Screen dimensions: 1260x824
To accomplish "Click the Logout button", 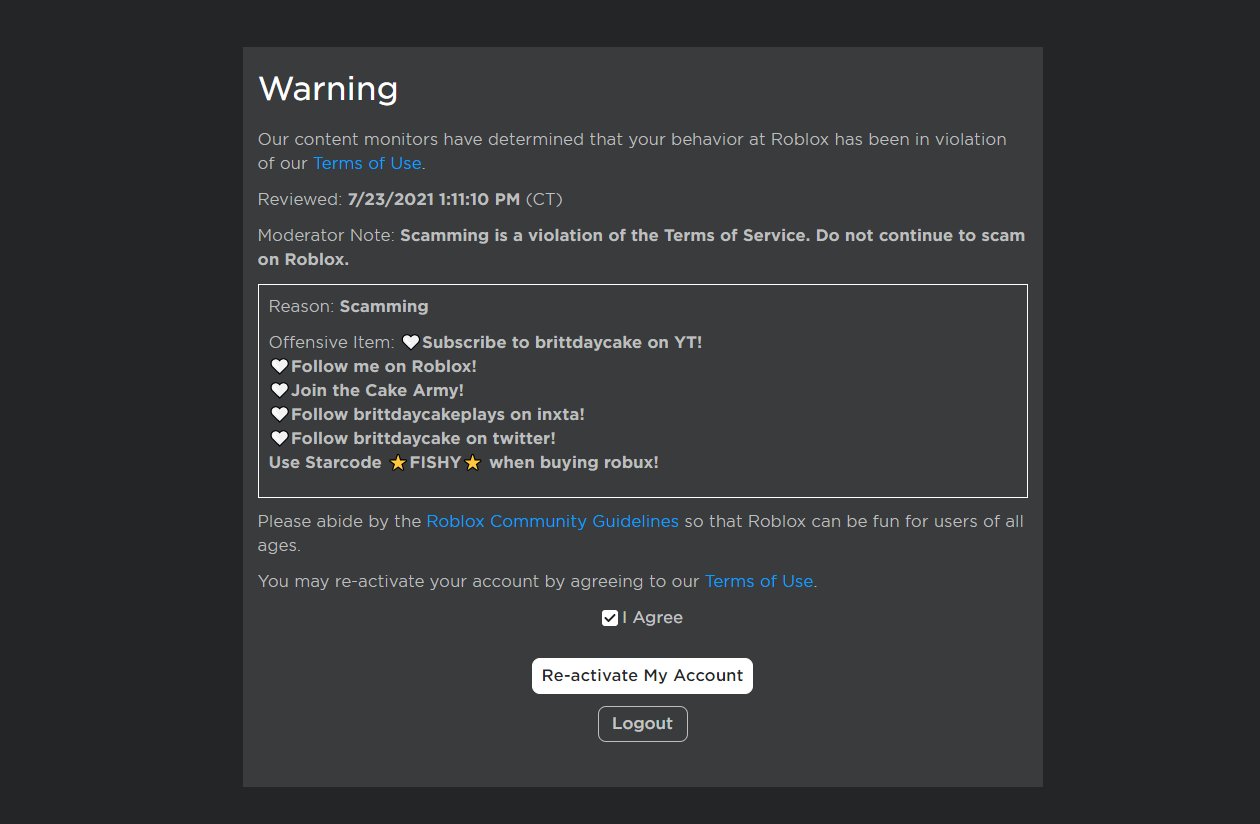I will tap(642, 724).
